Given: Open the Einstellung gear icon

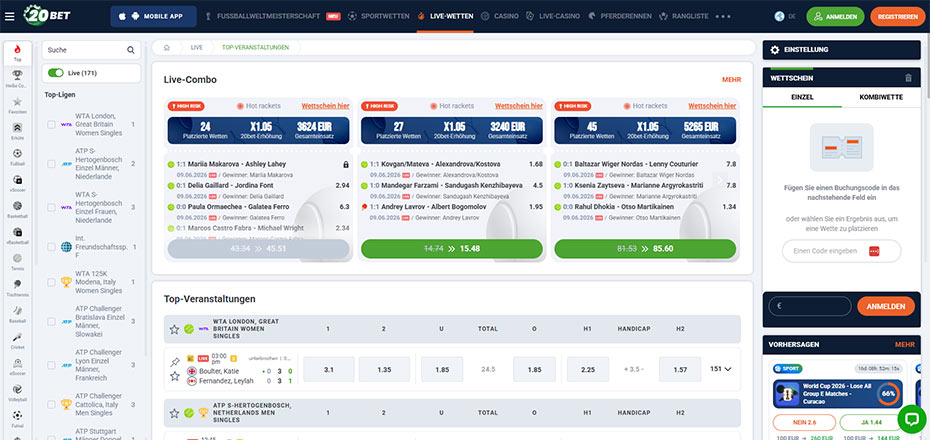Looking at the screenshot, I should [x=775, y=50].
